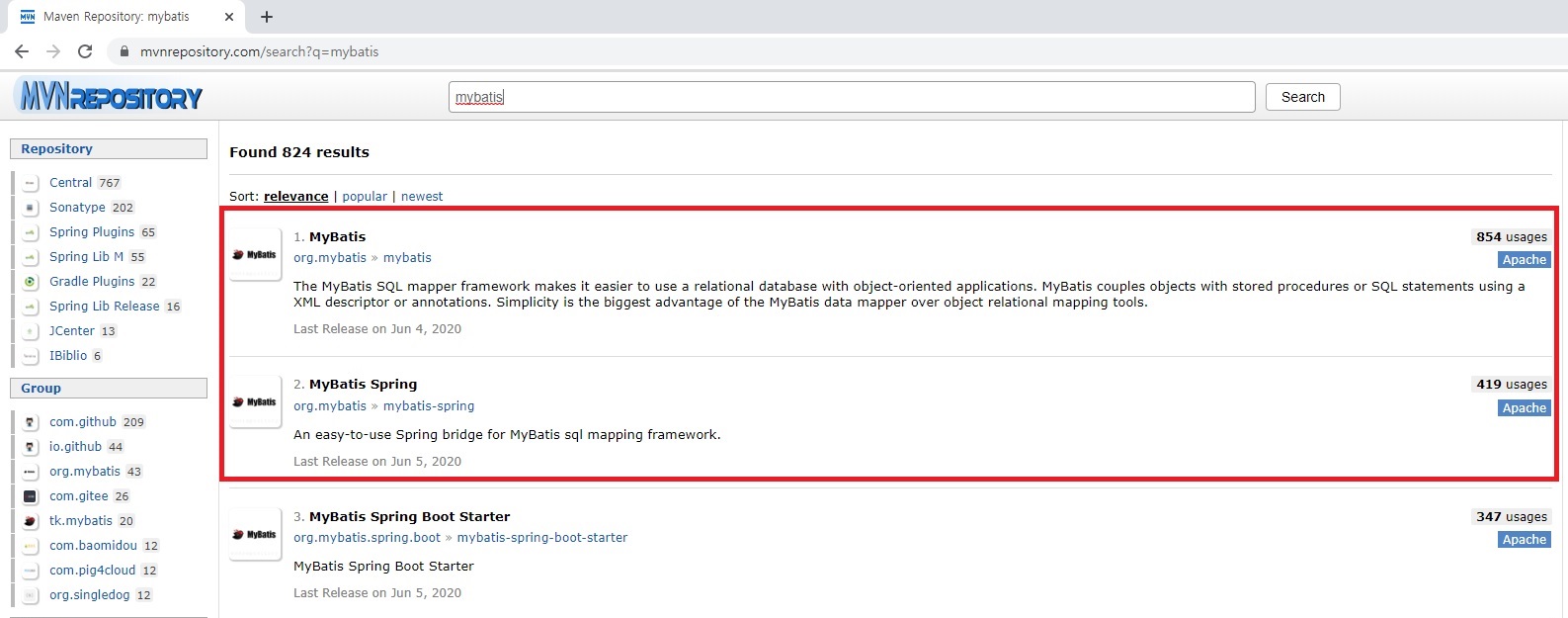Filter by Central repository link
This screenshot has width=1568, height=618.
[70, 183]
